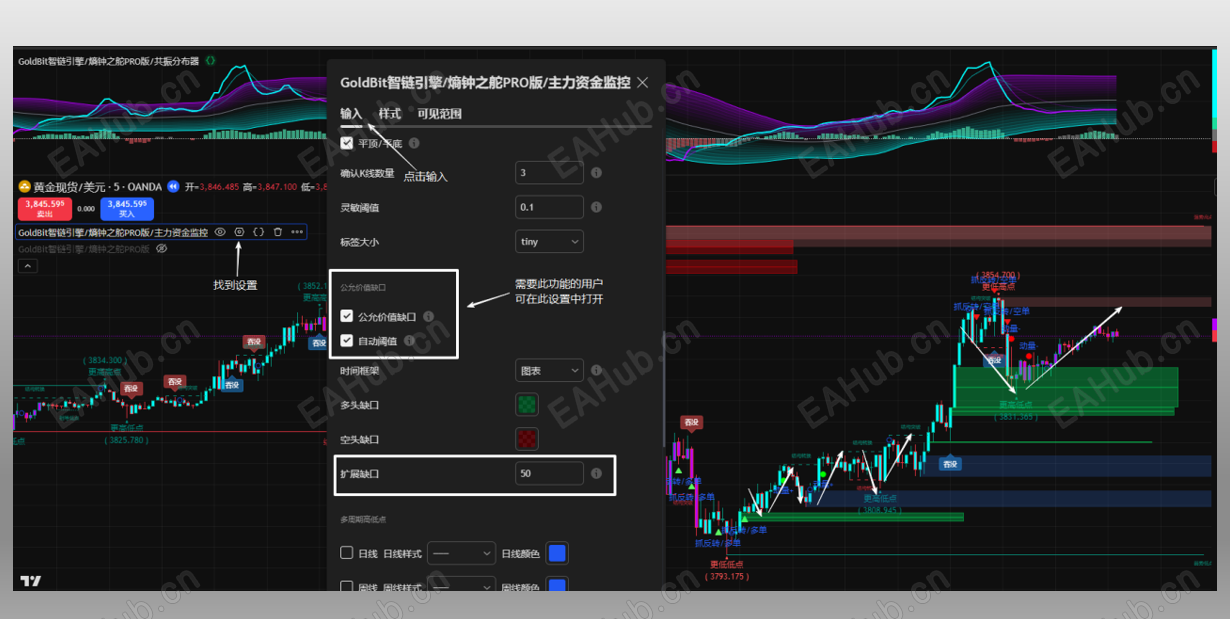This screenshot has height=619, width=1230.
Task: Click the 灵敏阈值 input field
Action: pos(549,207)
